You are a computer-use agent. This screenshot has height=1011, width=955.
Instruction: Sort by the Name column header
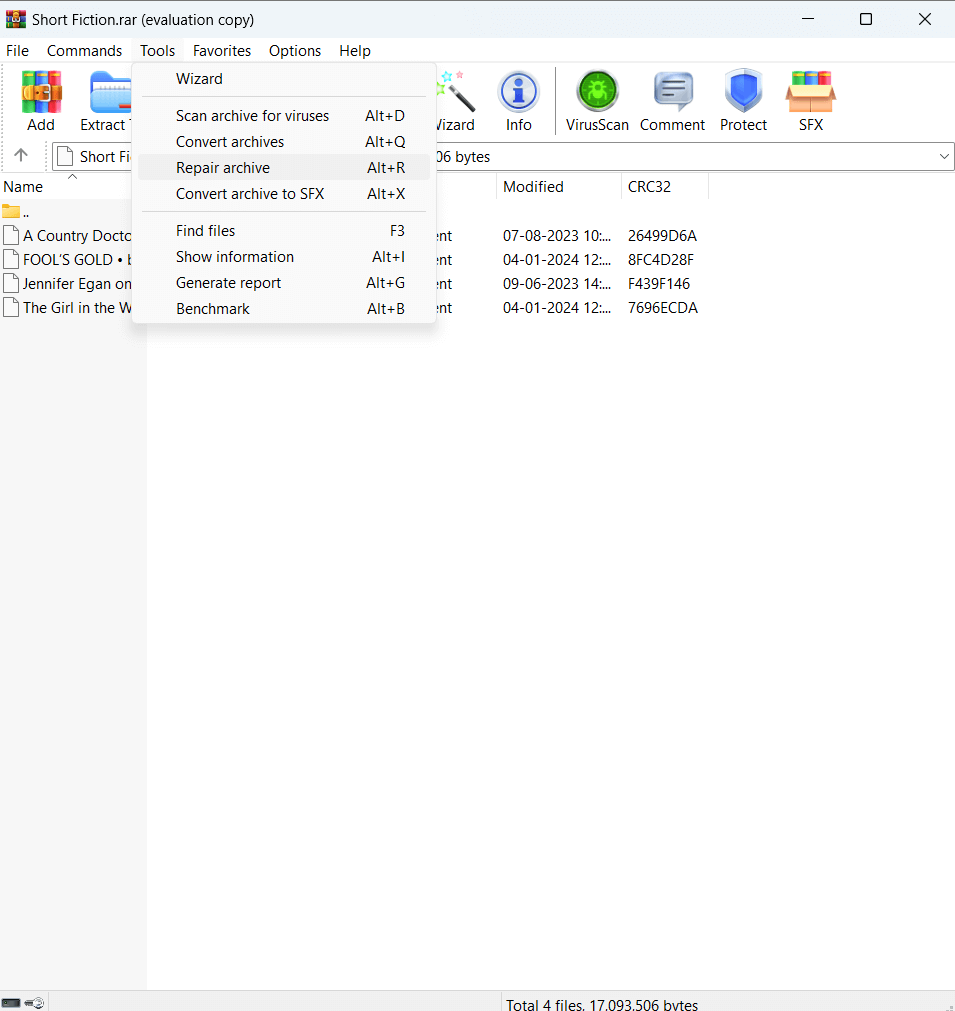click(23, 187)
